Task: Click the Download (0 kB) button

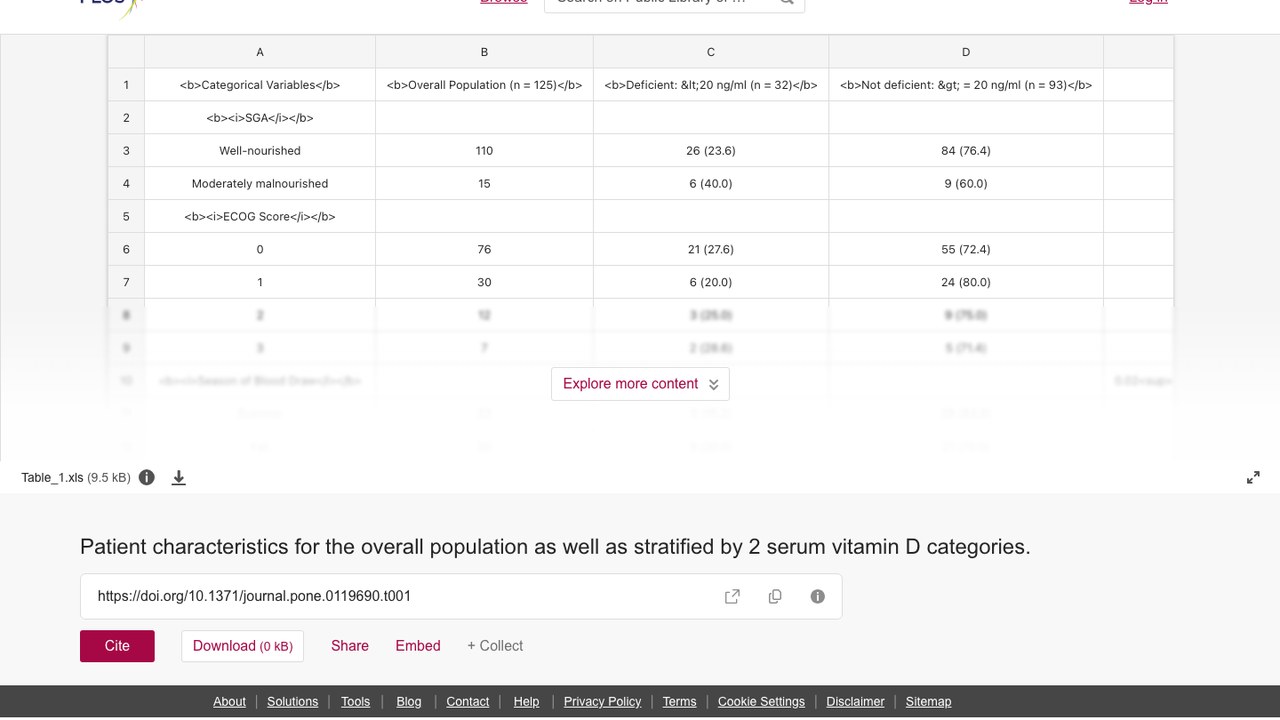Action: 242,646
